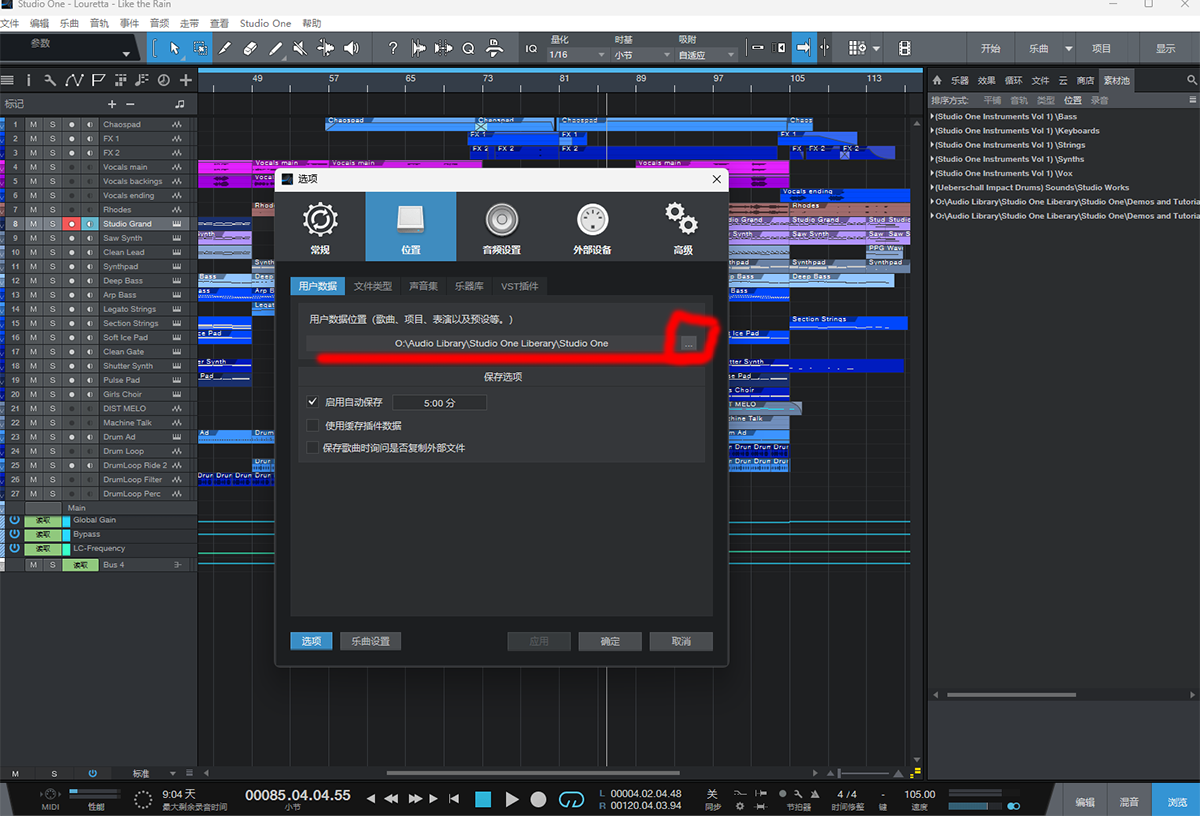Toggle autoscroll arrow in toolbar
This screenshot has width=1200, height=816.
click(802, 48)
